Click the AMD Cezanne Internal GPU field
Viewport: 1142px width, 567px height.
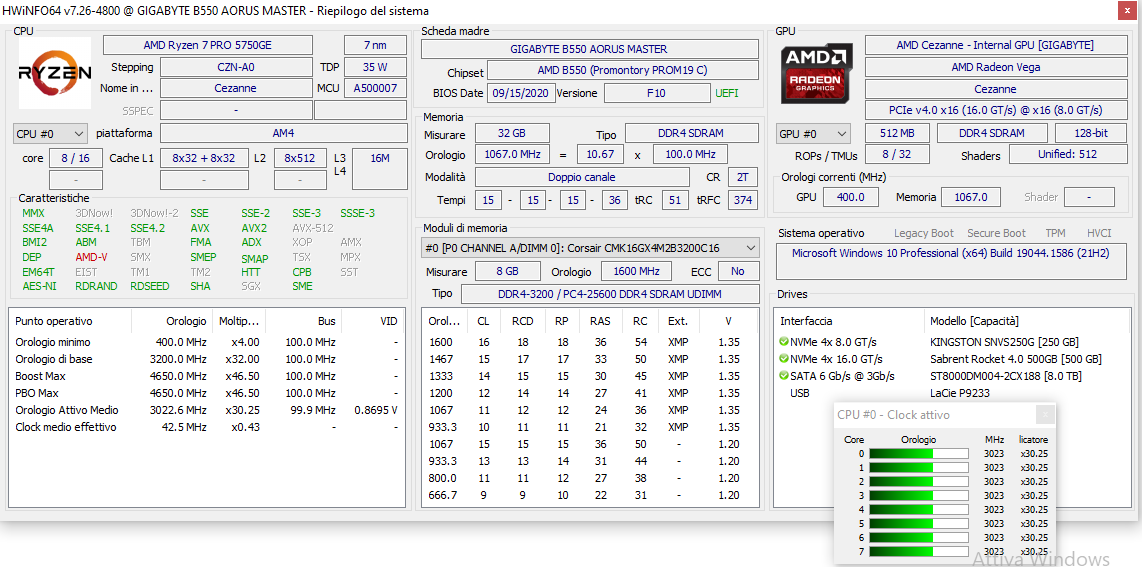(x=995, y=45)
